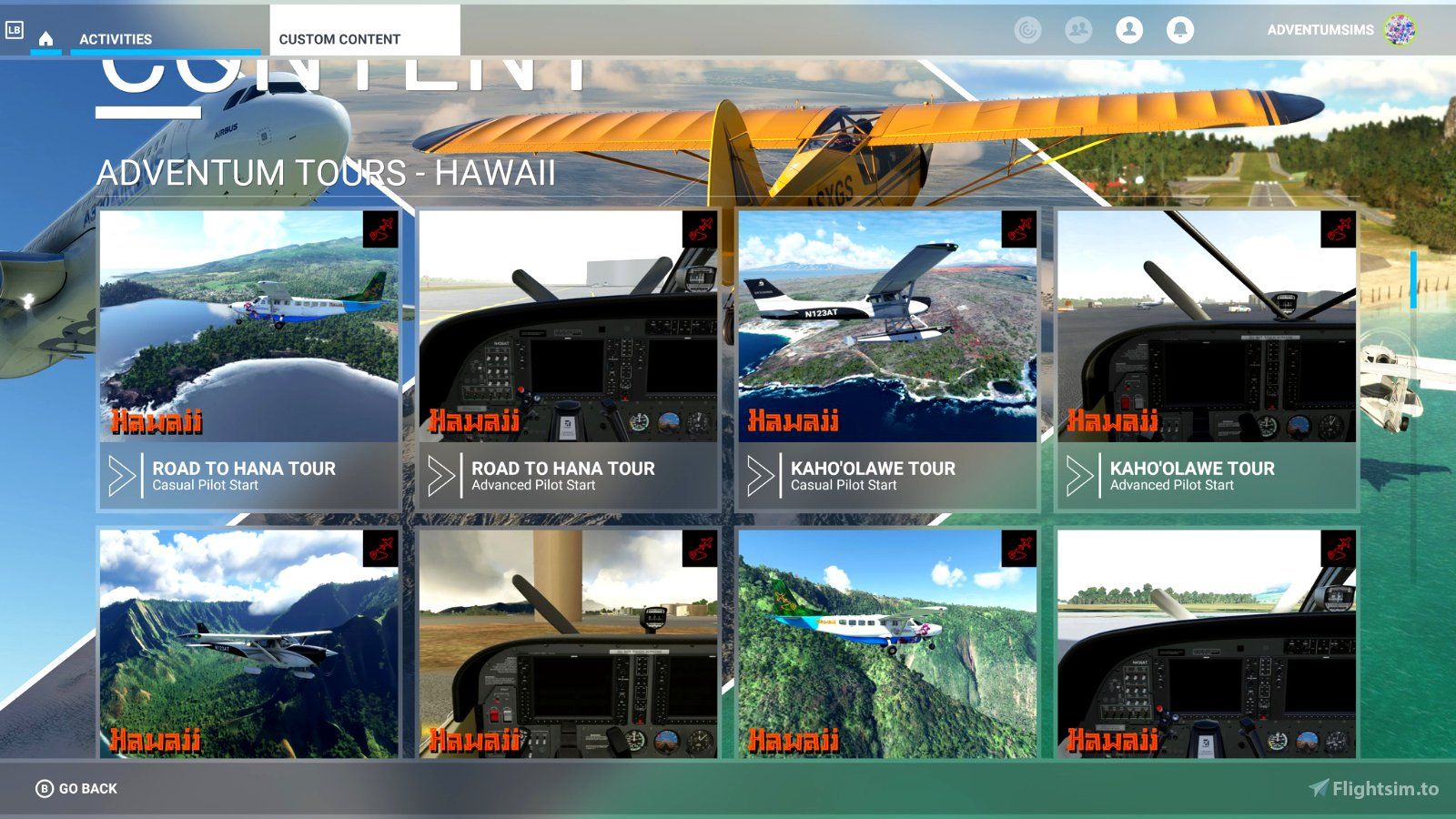Click red badge on Kaho'olawe Advanced card
This screenshot has width=1456, height=819.
pos(1339,229)
